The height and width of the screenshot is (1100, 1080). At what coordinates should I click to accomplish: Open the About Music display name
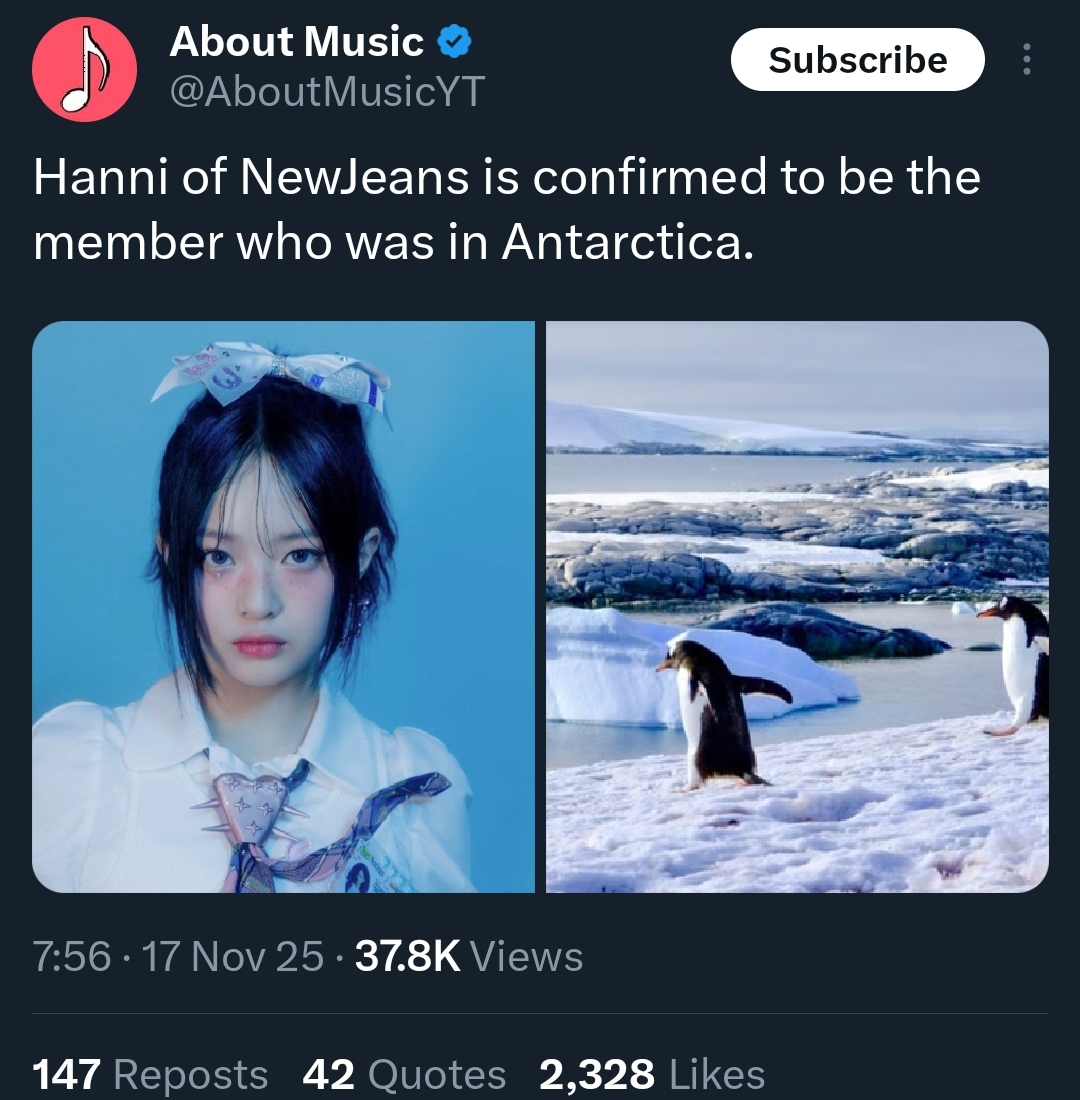tap(296, 41)
